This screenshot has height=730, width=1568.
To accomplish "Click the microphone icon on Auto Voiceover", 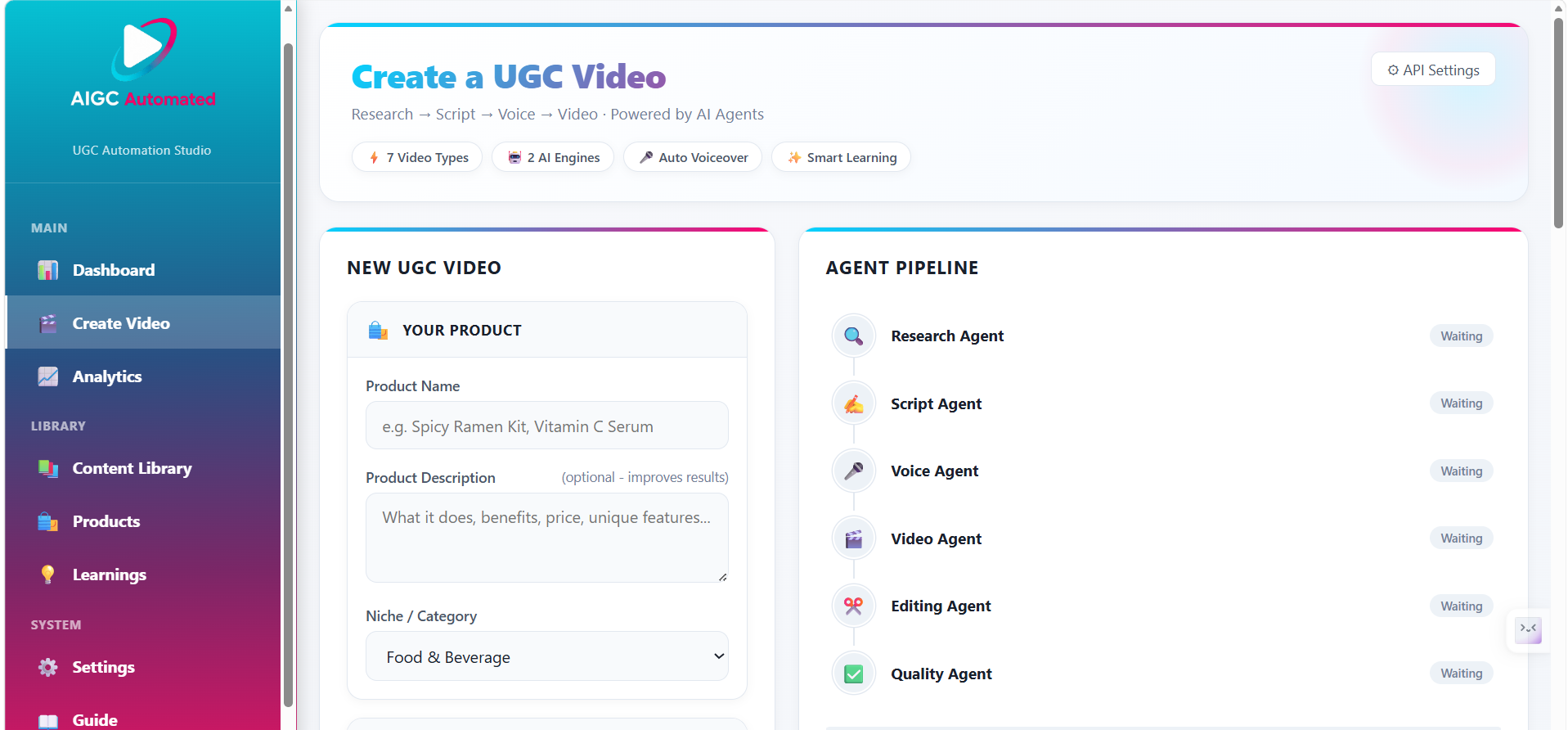I will tap(646, 157).
